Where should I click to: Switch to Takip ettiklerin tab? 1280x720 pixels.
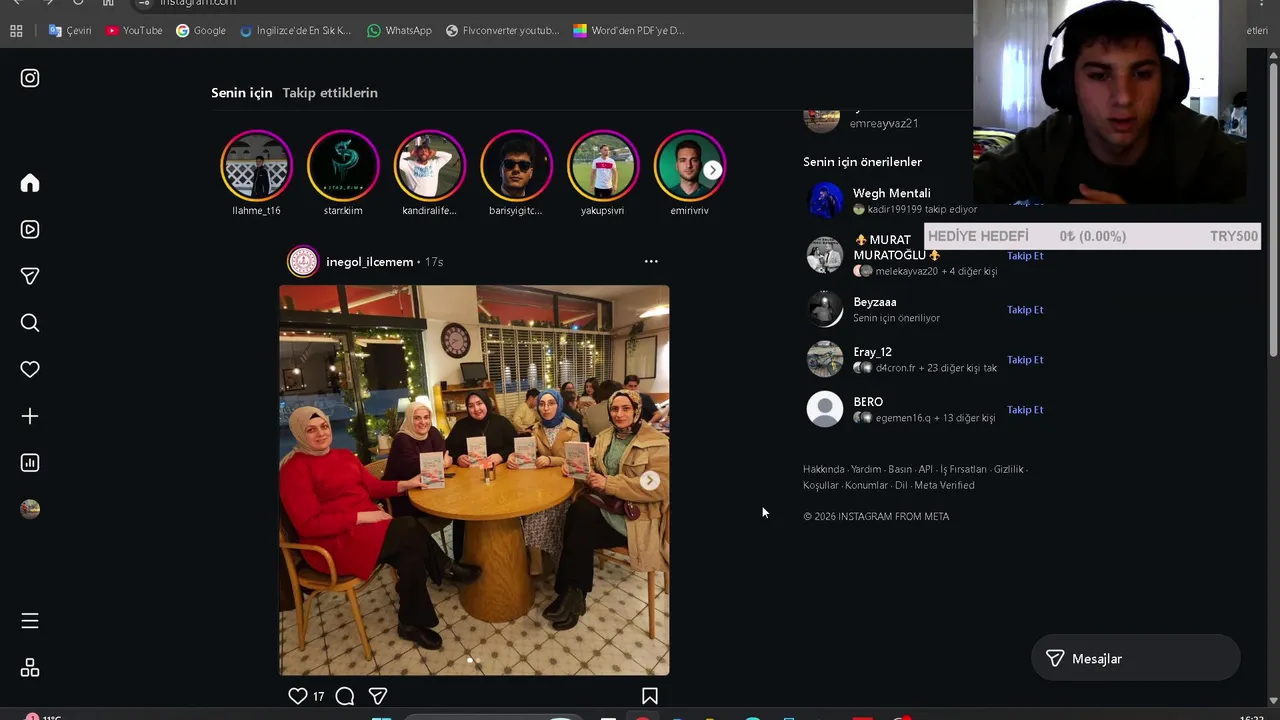pyautogui.click(x=330, y=92)
